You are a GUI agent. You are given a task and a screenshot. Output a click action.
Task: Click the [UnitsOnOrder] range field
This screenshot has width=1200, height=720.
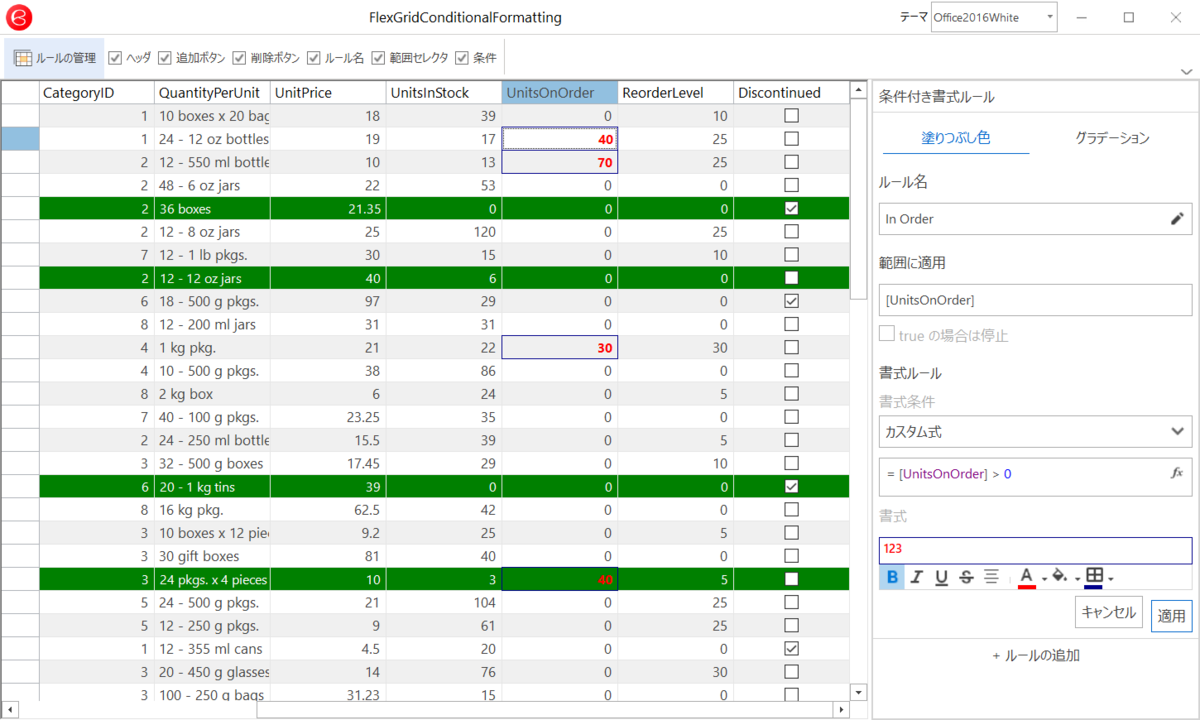(1035, 300)
